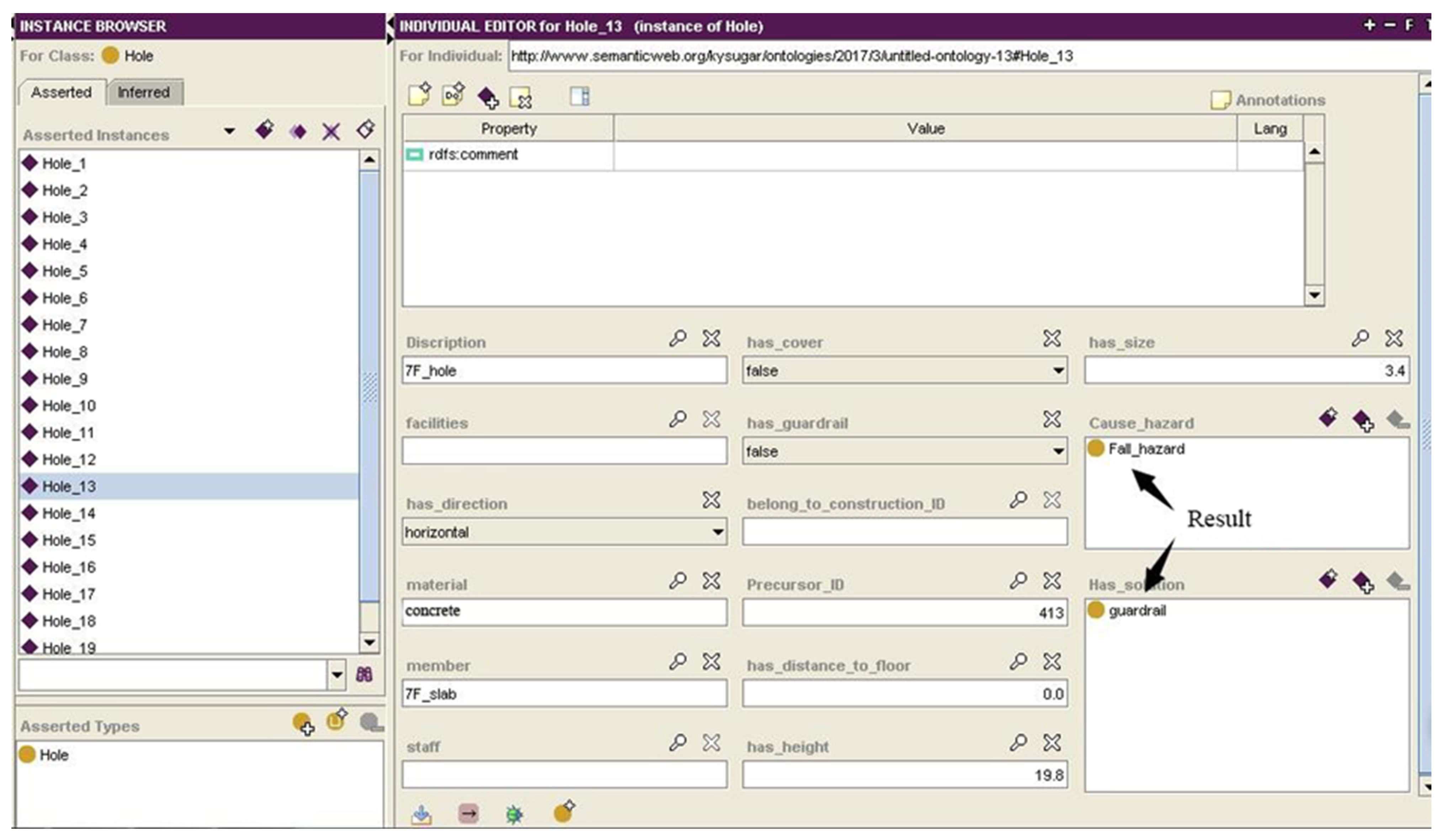Click the delete instance X icon

coord(331,132)
